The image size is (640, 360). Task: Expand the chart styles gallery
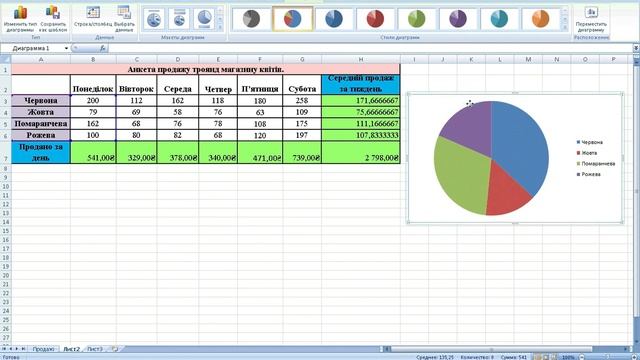pyautogui.click(x=565, y=27)
